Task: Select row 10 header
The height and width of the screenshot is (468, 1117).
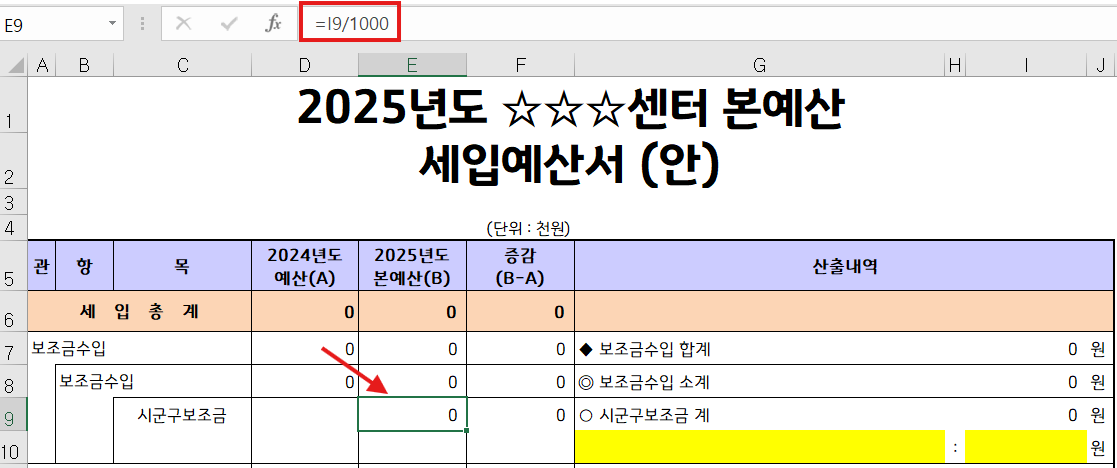Action: click(14, 447)
